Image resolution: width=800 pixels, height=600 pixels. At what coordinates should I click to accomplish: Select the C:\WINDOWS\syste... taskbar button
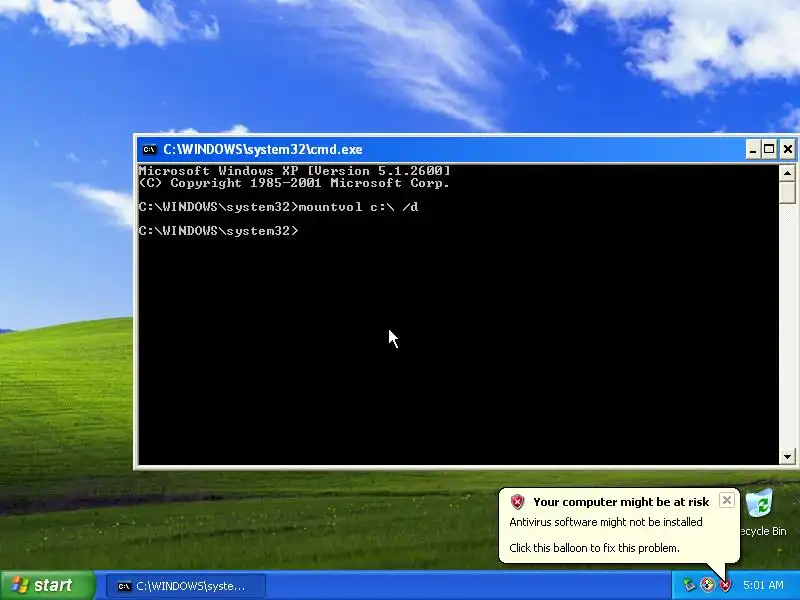[186, 586]
